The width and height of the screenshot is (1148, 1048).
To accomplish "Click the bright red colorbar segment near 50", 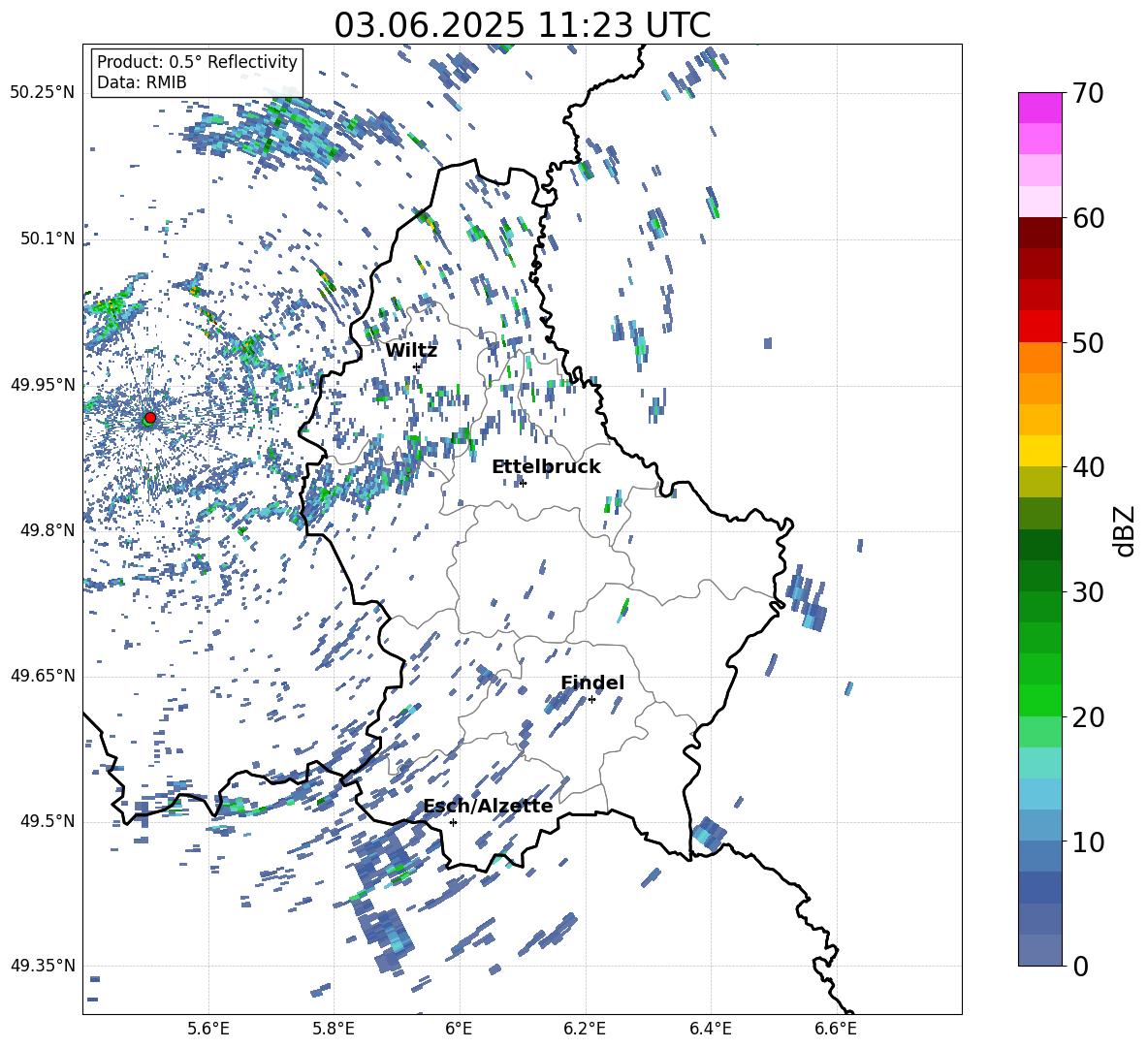I will (x=1039, y=327).
